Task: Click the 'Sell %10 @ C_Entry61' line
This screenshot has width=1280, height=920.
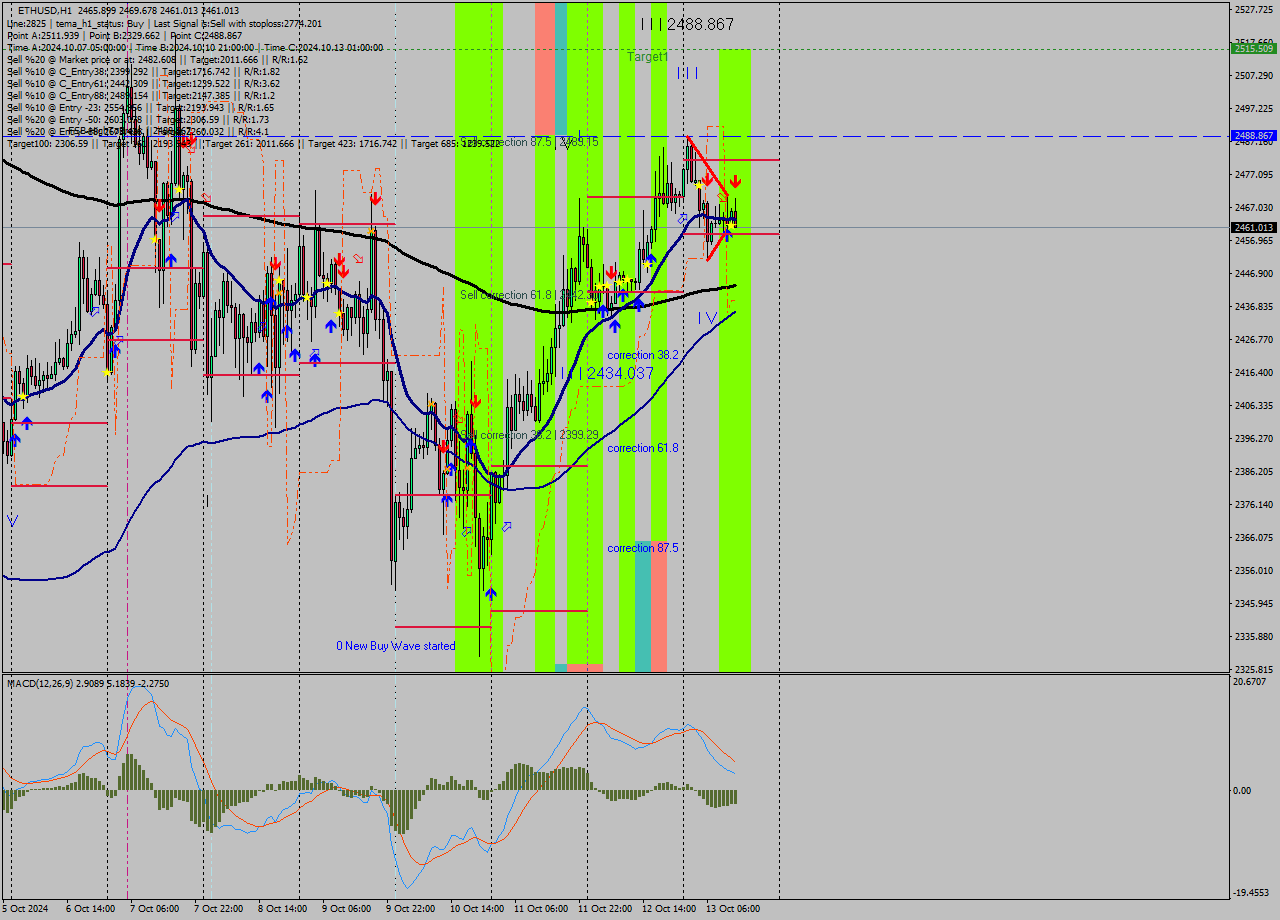Action: point(143,83)
